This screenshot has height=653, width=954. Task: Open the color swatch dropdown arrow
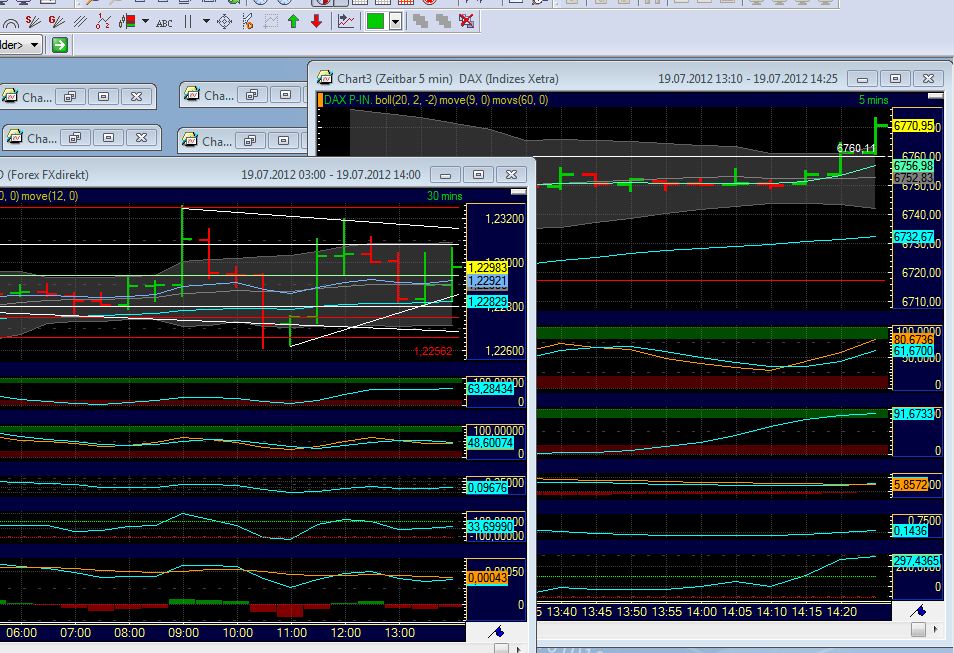395,23
